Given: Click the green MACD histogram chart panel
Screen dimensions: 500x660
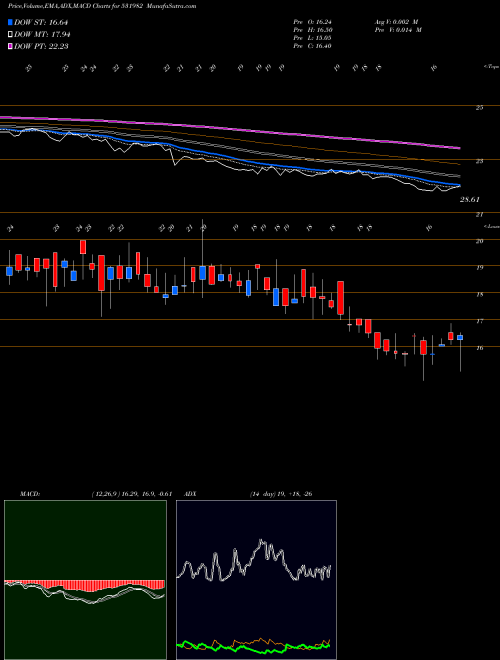Looking at the screenshot, I should tap(85, 580).
